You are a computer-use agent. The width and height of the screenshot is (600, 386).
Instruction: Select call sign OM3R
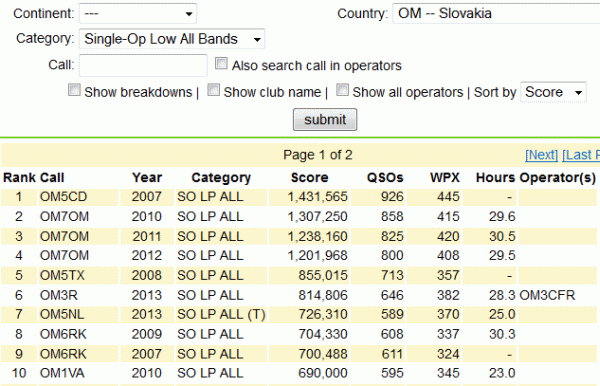59,295
